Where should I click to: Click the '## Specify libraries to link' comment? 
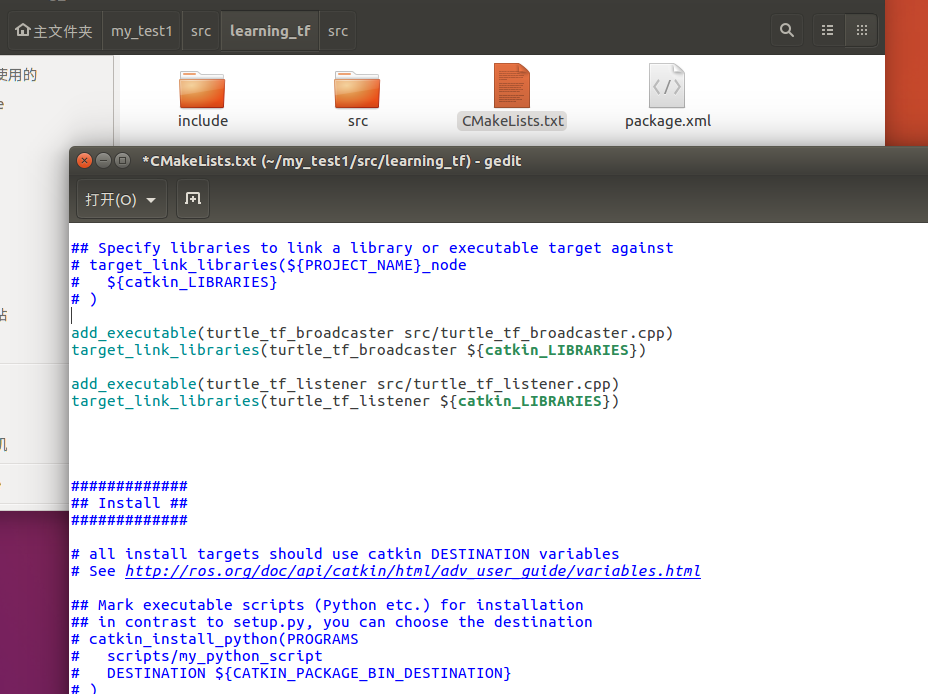[x=372, y=248]
